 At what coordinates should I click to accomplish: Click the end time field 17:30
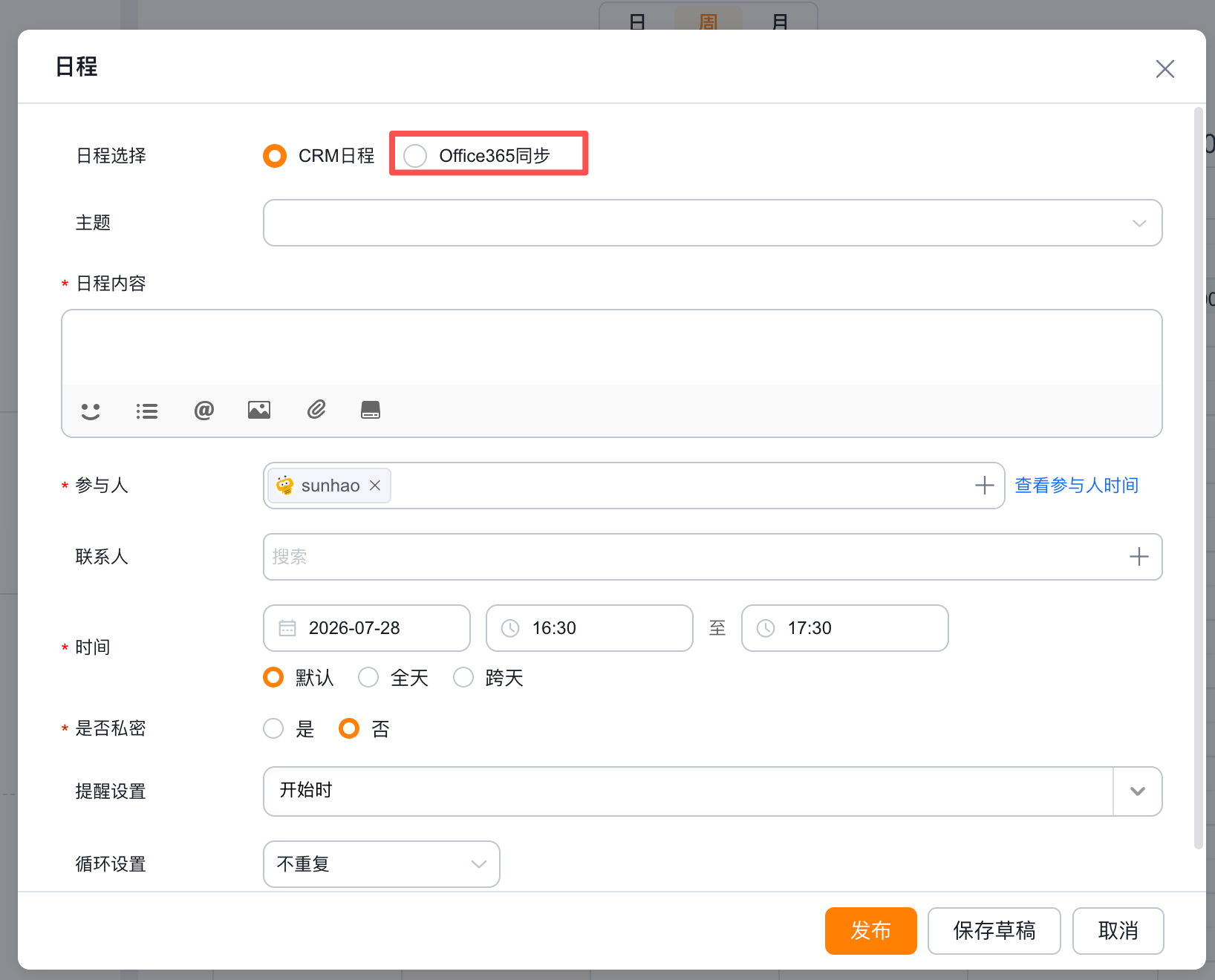tap(845, 628)
